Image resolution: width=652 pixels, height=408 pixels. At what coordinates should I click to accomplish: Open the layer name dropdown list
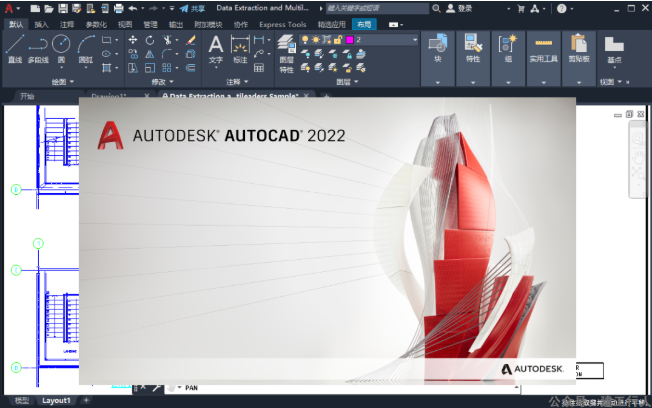[x=415, y=40]
